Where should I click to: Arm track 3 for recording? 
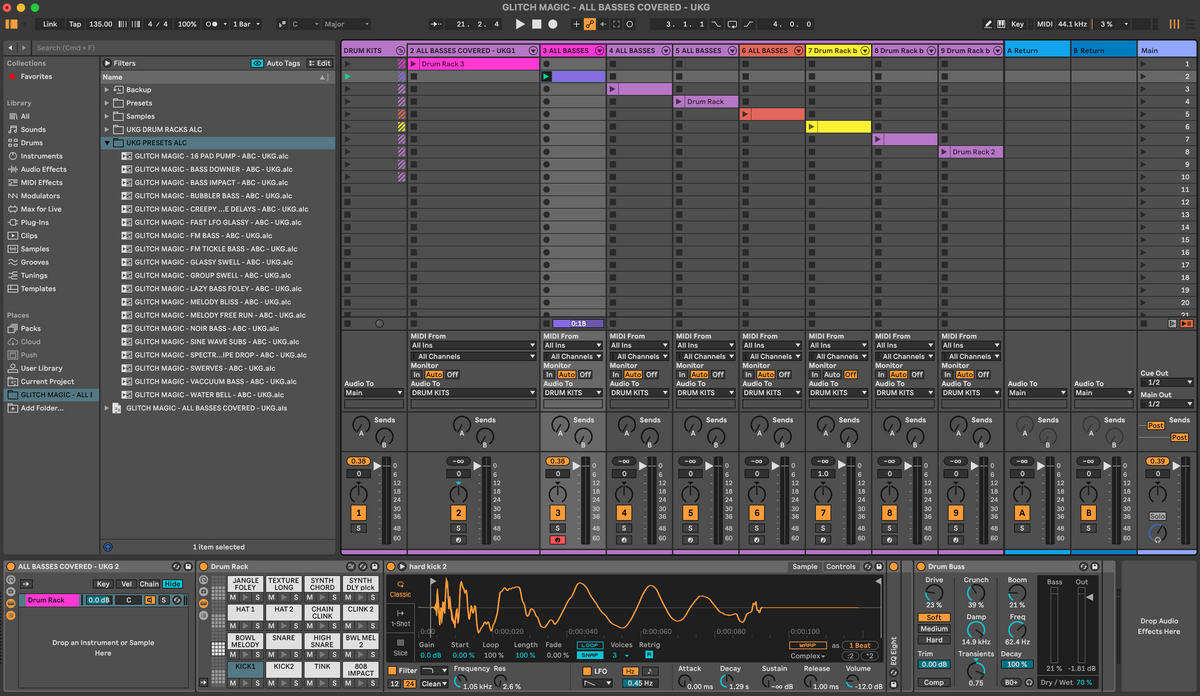pos(557,540)
